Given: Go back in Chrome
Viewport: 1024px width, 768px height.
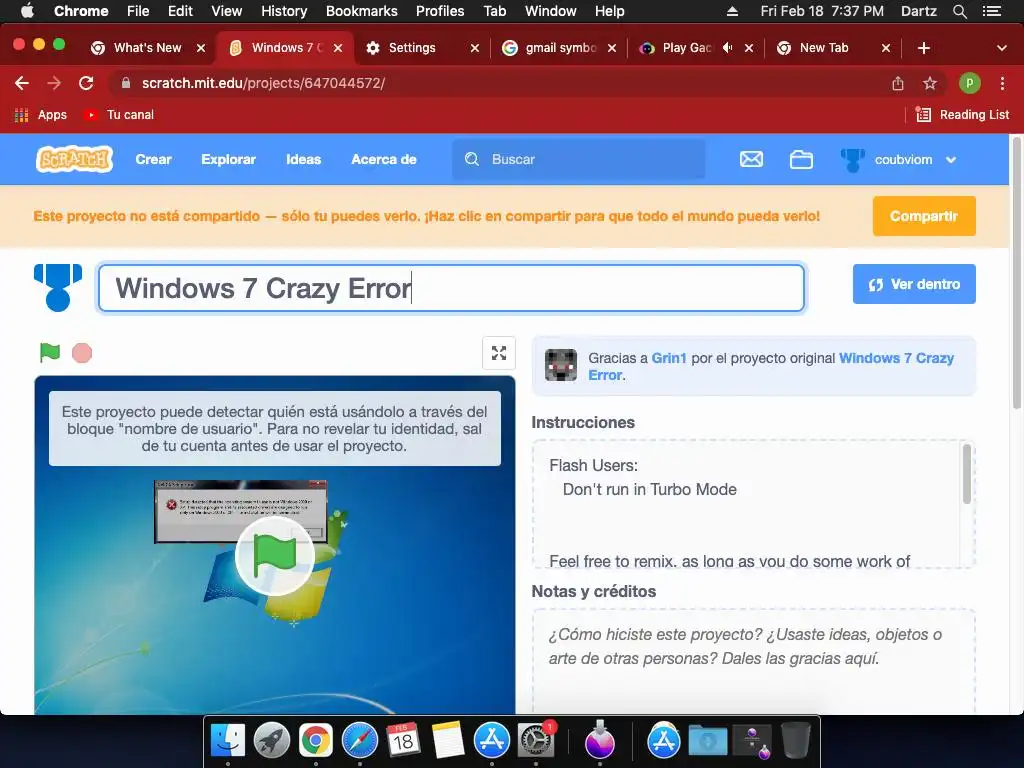Looking at the screenshot, I should tap(22, 83).
